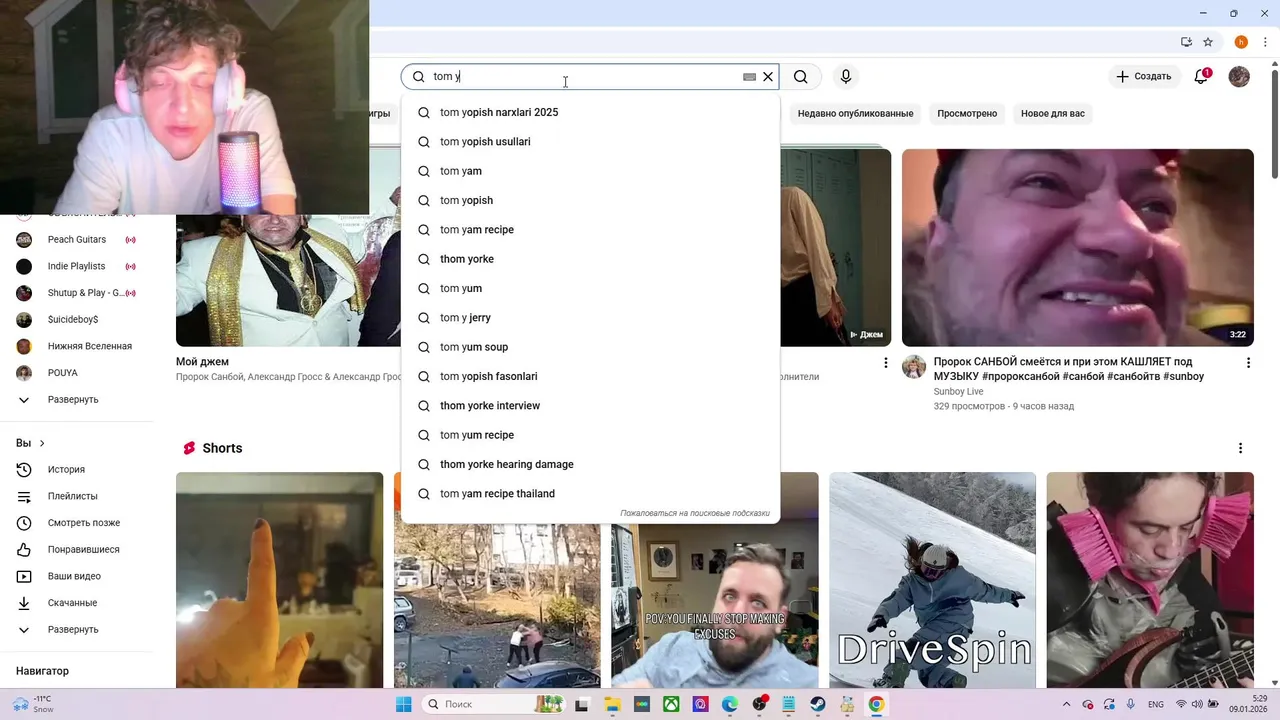Select the 'Просмотрено' filter chip

pyautogui.click(x=967, y=113)
